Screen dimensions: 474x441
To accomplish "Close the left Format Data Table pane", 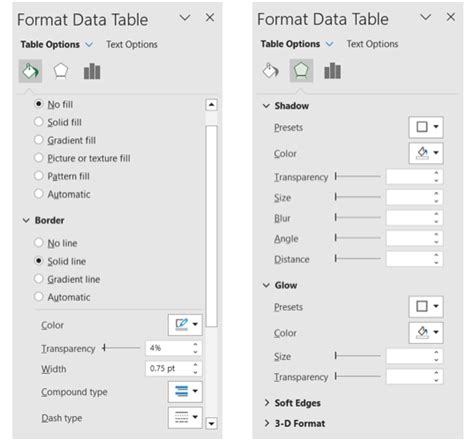I will pos(210,18).
